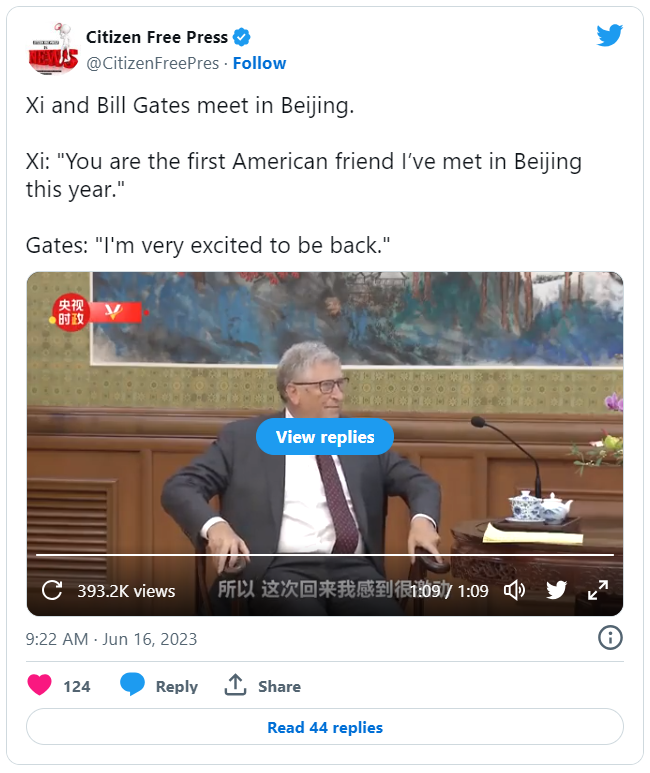
Task: Open the video on Twitter via the bird icon
Action: (556, 590)
